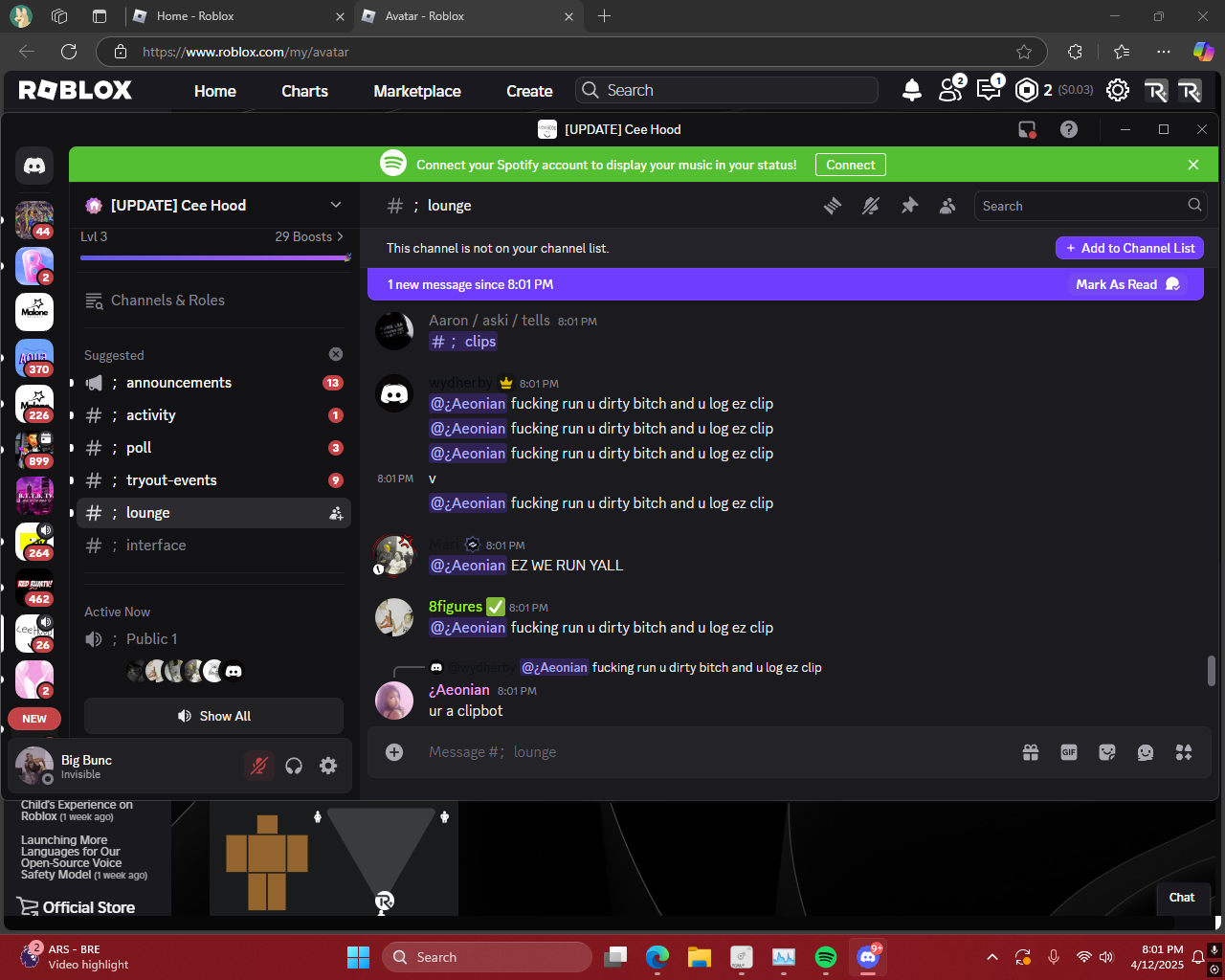
Task: Open the Apps launcher icon in message box
Action: [1184, 752]
